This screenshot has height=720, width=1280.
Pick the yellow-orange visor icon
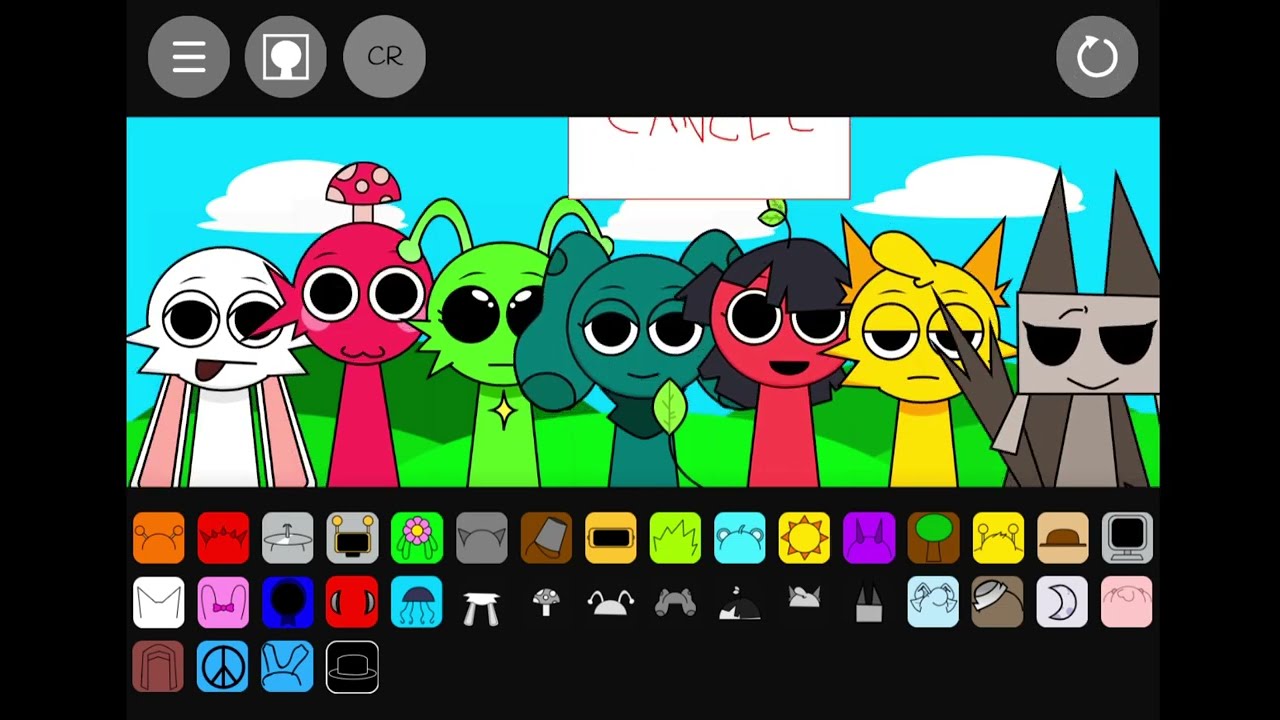[x=611, y=538]
